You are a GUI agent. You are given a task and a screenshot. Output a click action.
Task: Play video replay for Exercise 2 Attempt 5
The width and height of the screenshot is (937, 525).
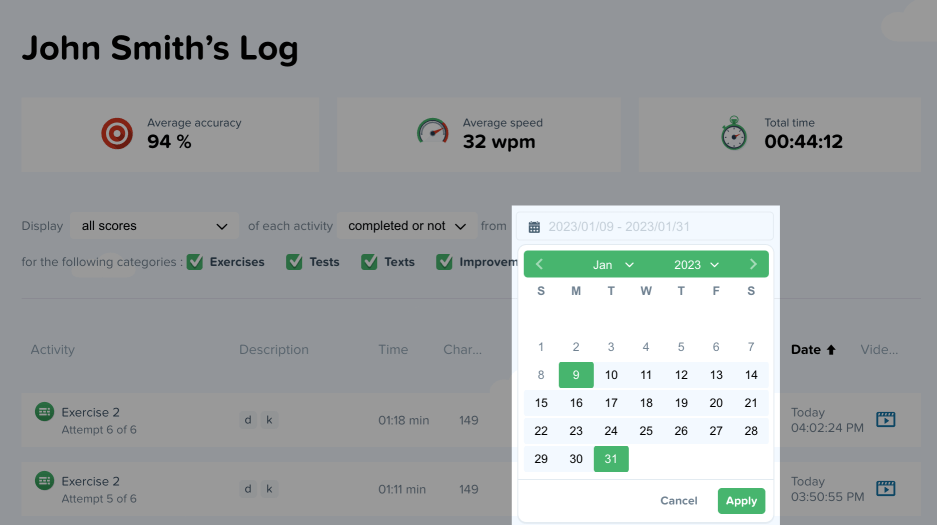click(885, 488)
